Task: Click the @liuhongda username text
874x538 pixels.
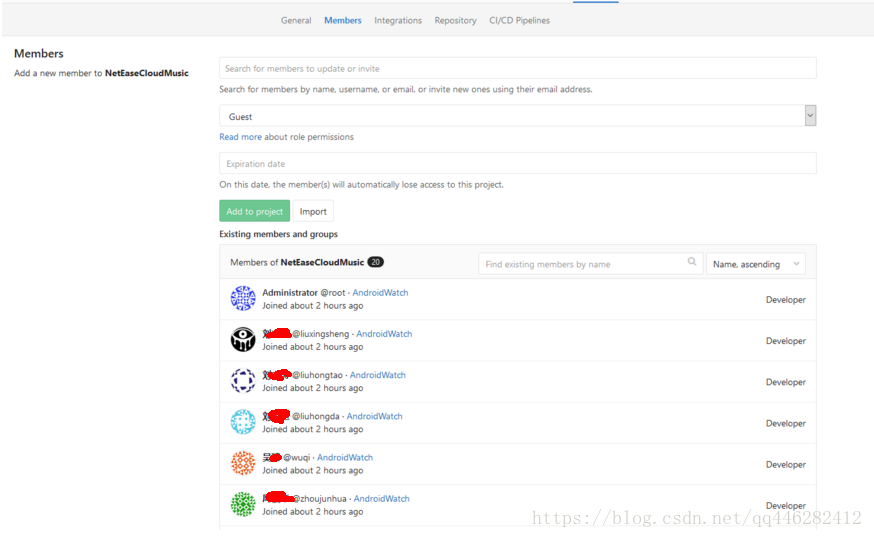Action: [315, 416]
